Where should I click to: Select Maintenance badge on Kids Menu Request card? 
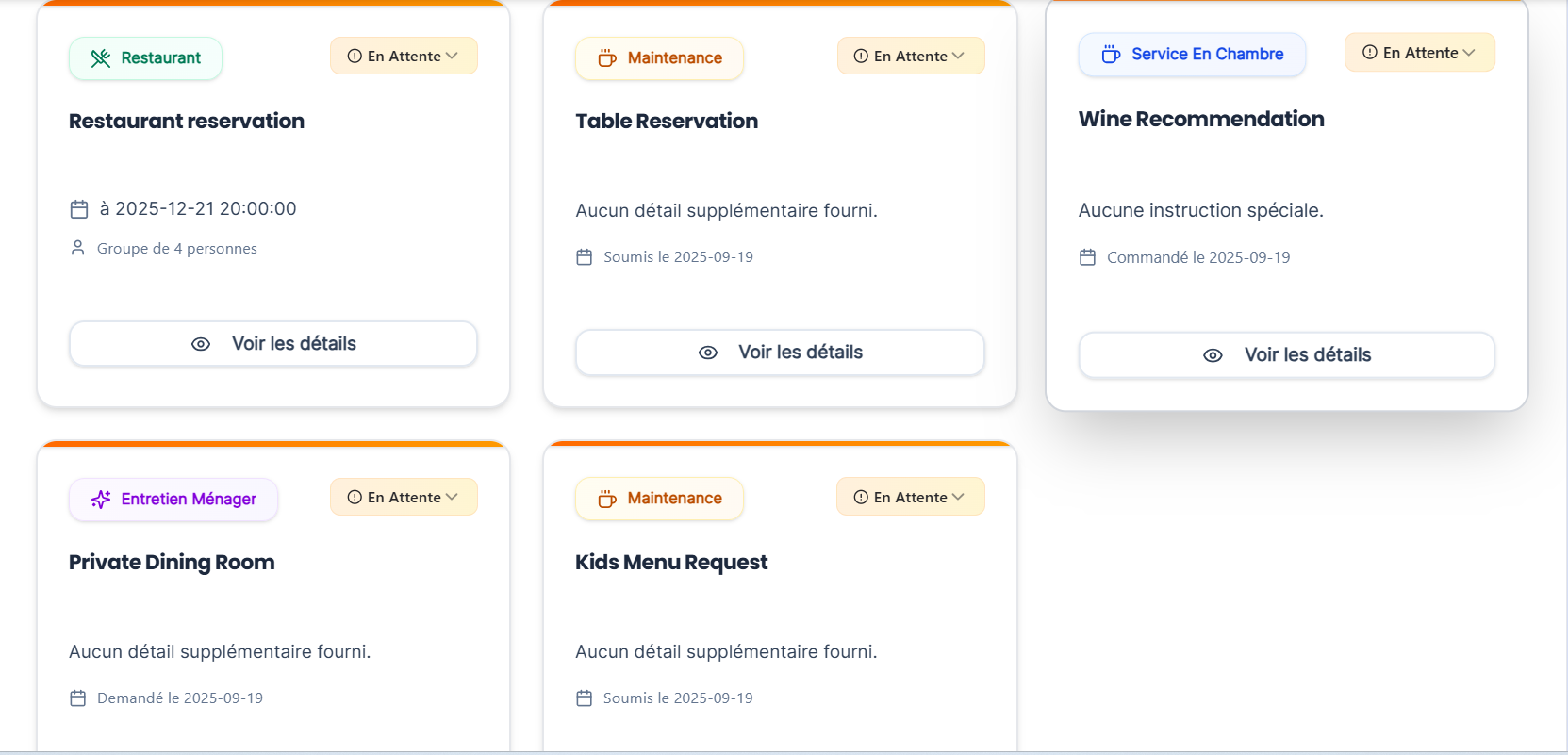659,499
